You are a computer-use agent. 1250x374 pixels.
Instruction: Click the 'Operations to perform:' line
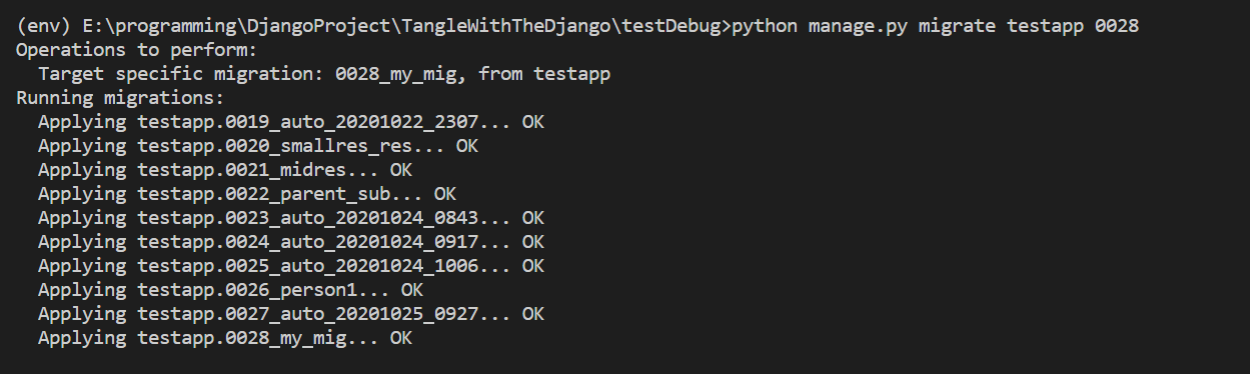(x=121, y=50)
